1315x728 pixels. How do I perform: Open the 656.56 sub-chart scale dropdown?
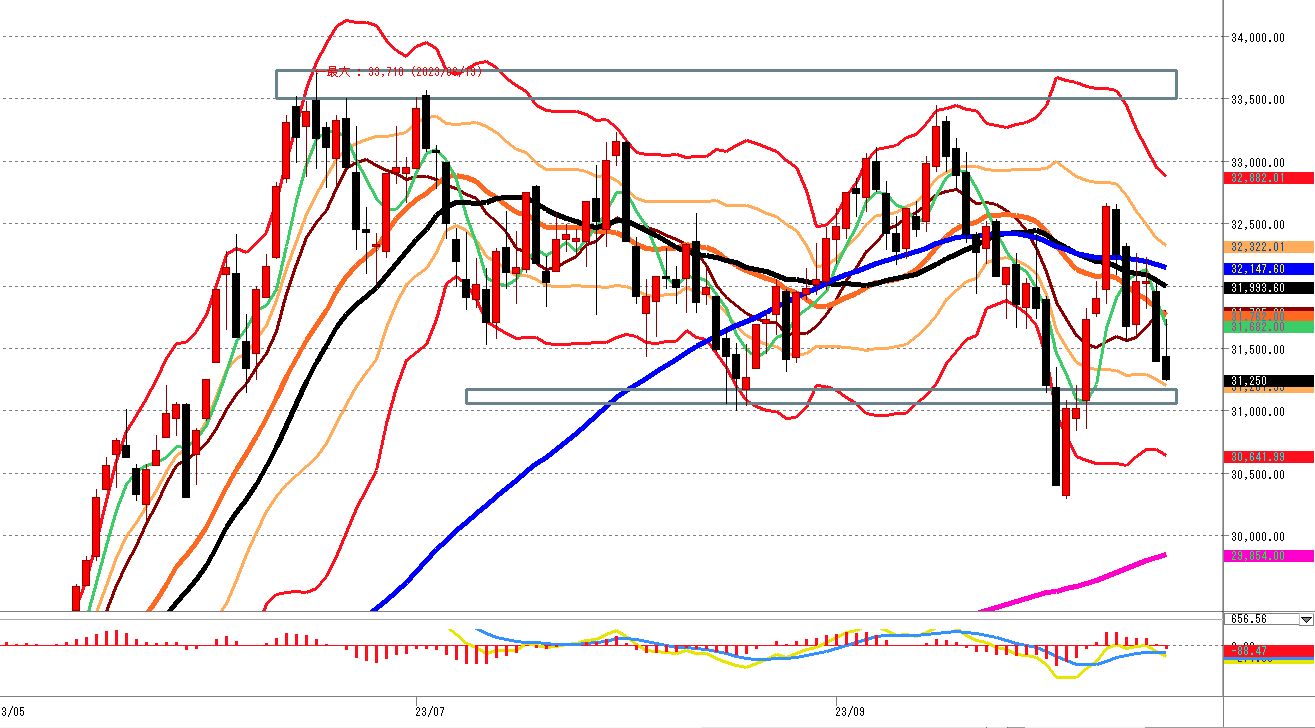[1306, 619]
